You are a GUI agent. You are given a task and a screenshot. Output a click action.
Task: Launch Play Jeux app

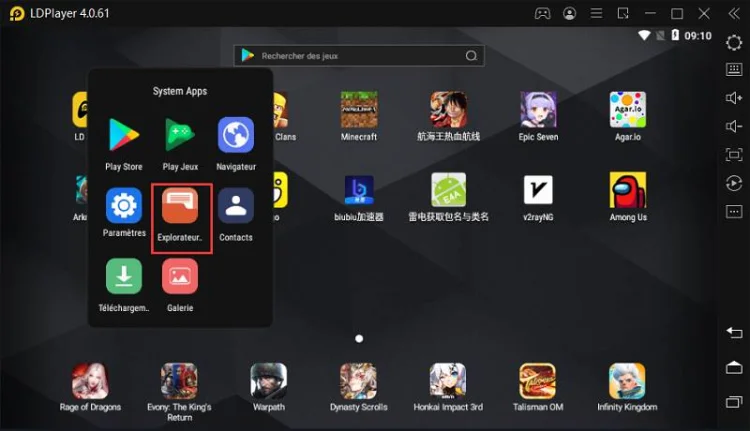(180, 135)
